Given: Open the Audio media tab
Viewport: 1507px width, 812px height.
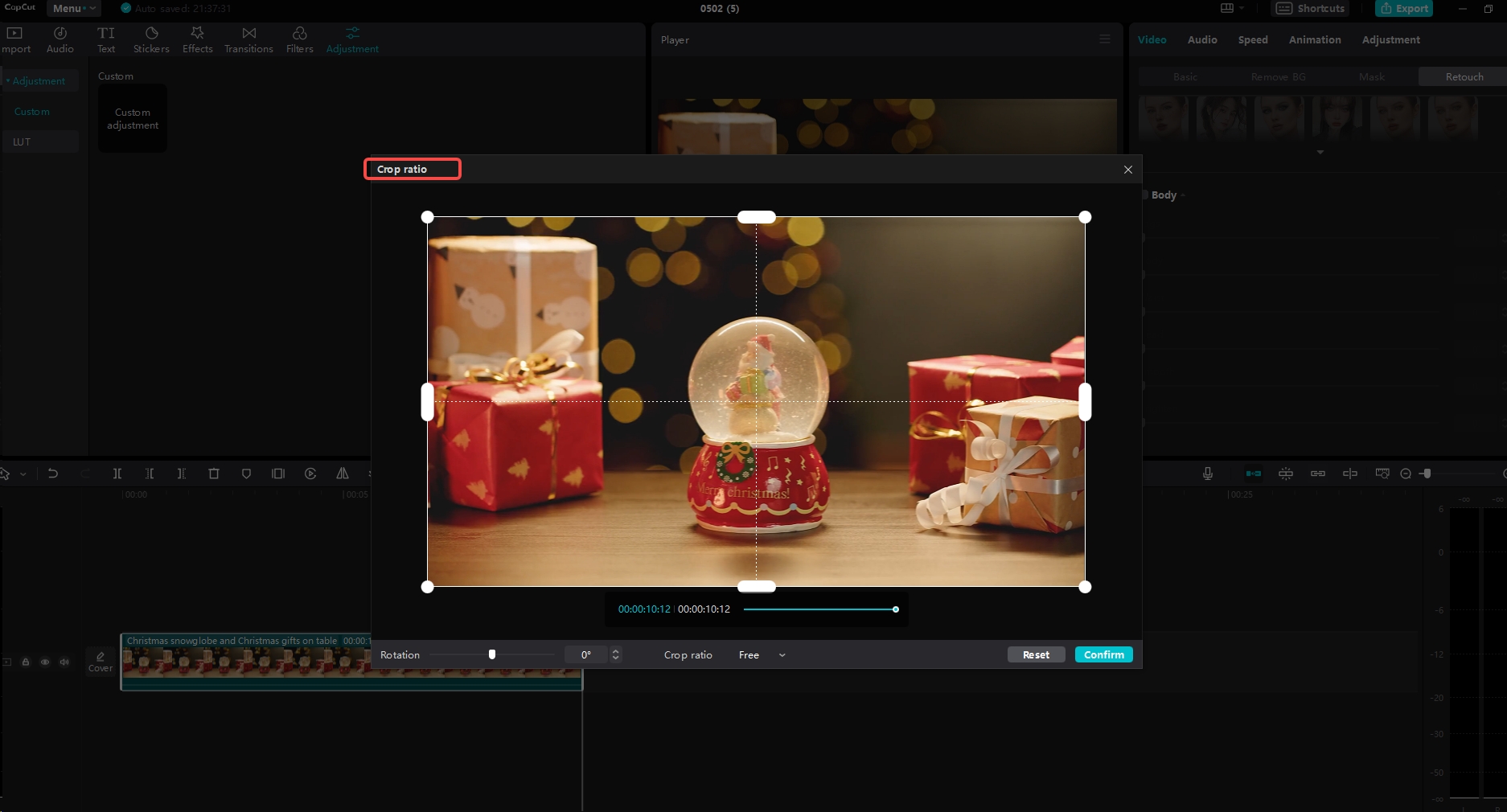Looking at the screenshot, I should coord(60,39).
